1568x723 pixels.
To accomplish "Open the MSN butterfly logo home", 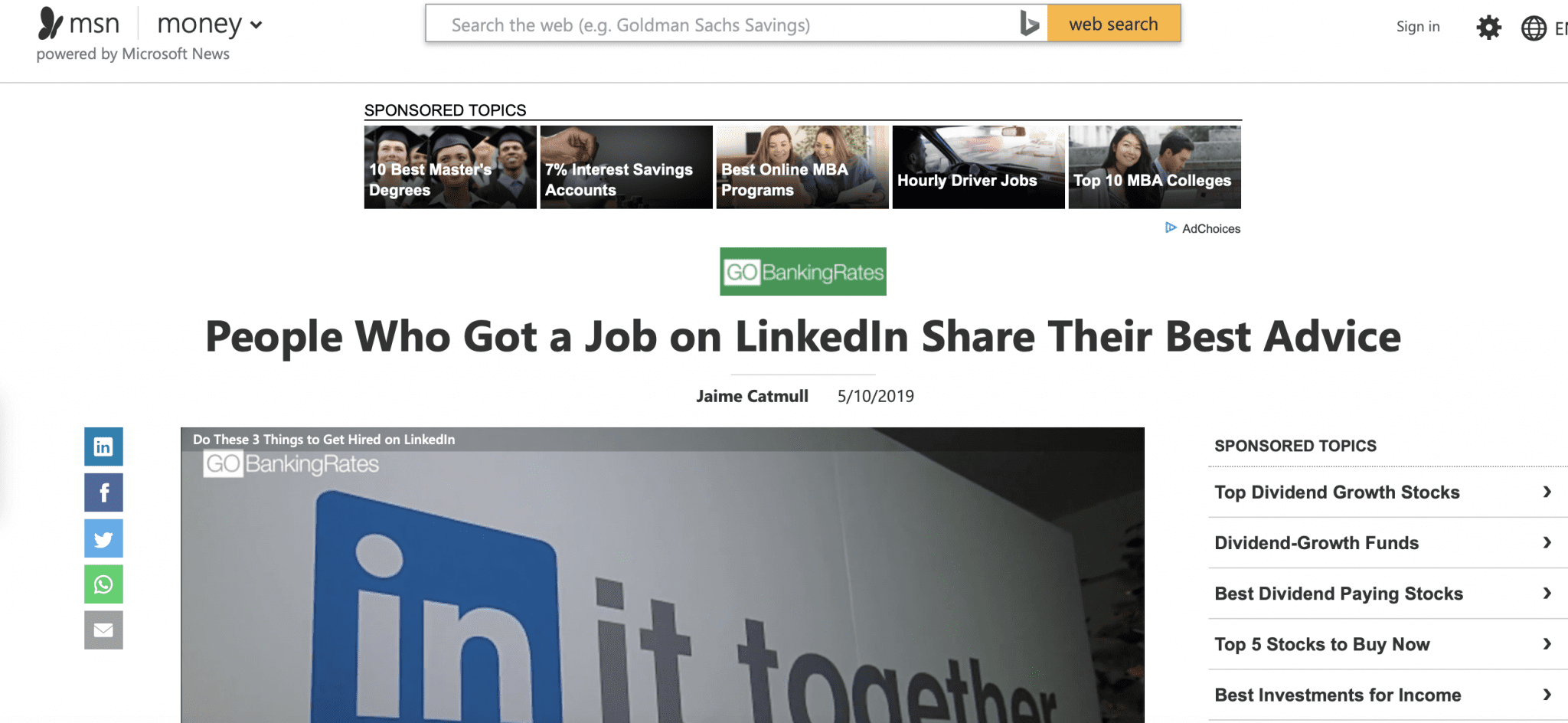I will coord(51,23).
